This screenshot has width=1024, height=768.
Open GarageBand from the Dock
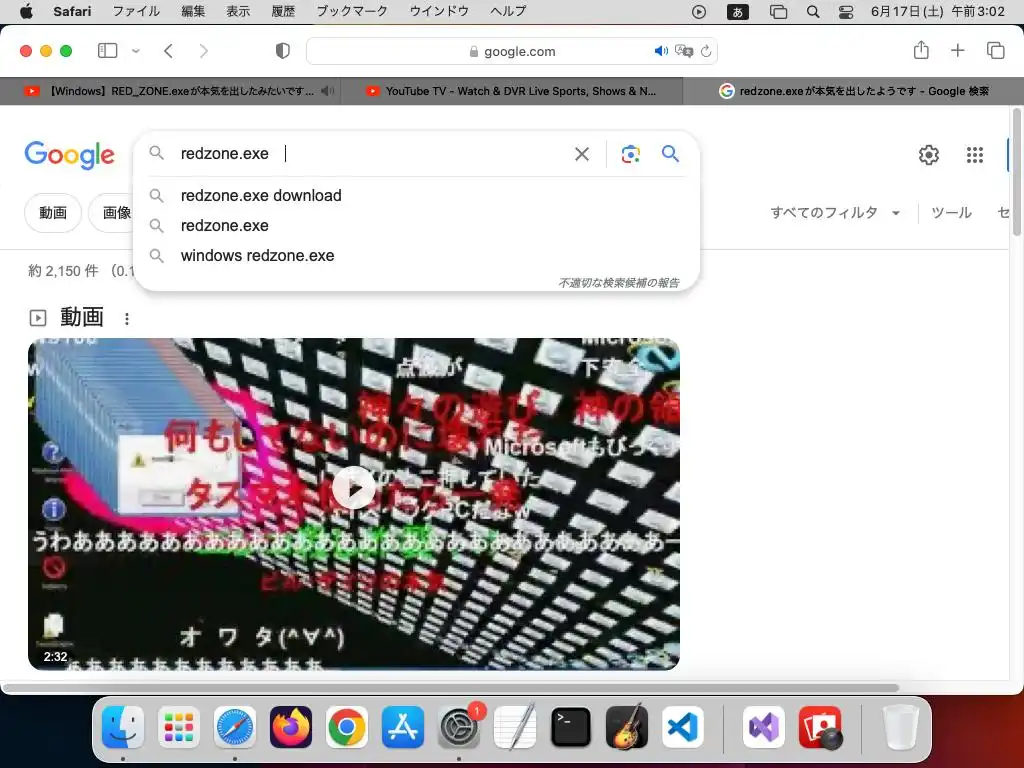[627, 728]
